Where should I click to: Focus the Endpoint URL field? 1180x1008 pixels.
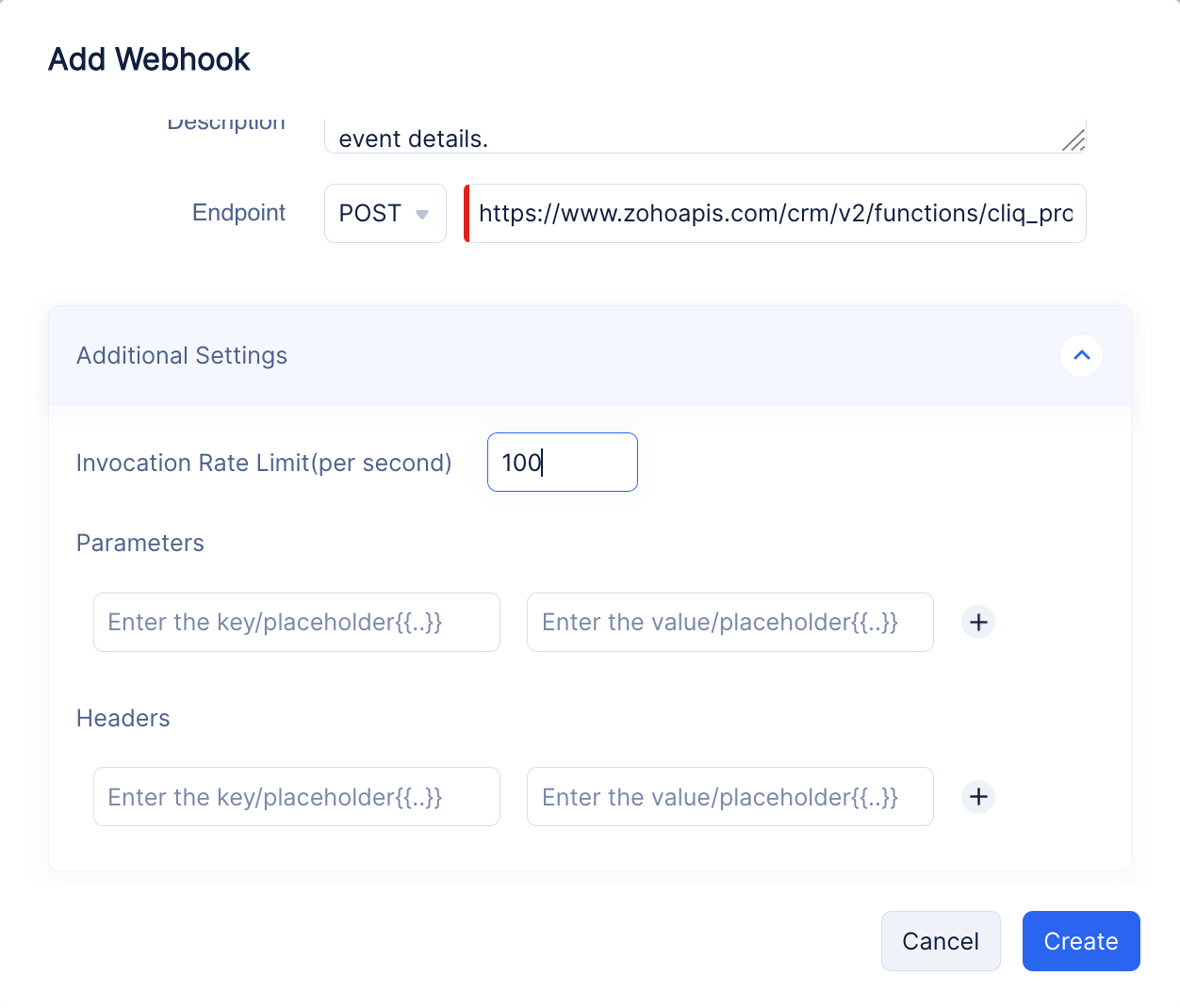click(775, 214)
